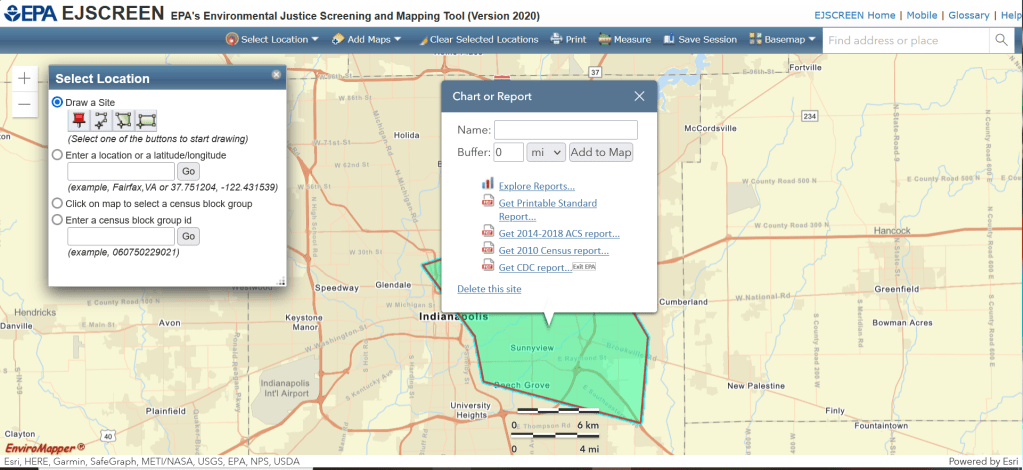This screenshot has height=470, width=1023.
Task: Close the Chart or Report popup
Action: click(x=639, y=96)
